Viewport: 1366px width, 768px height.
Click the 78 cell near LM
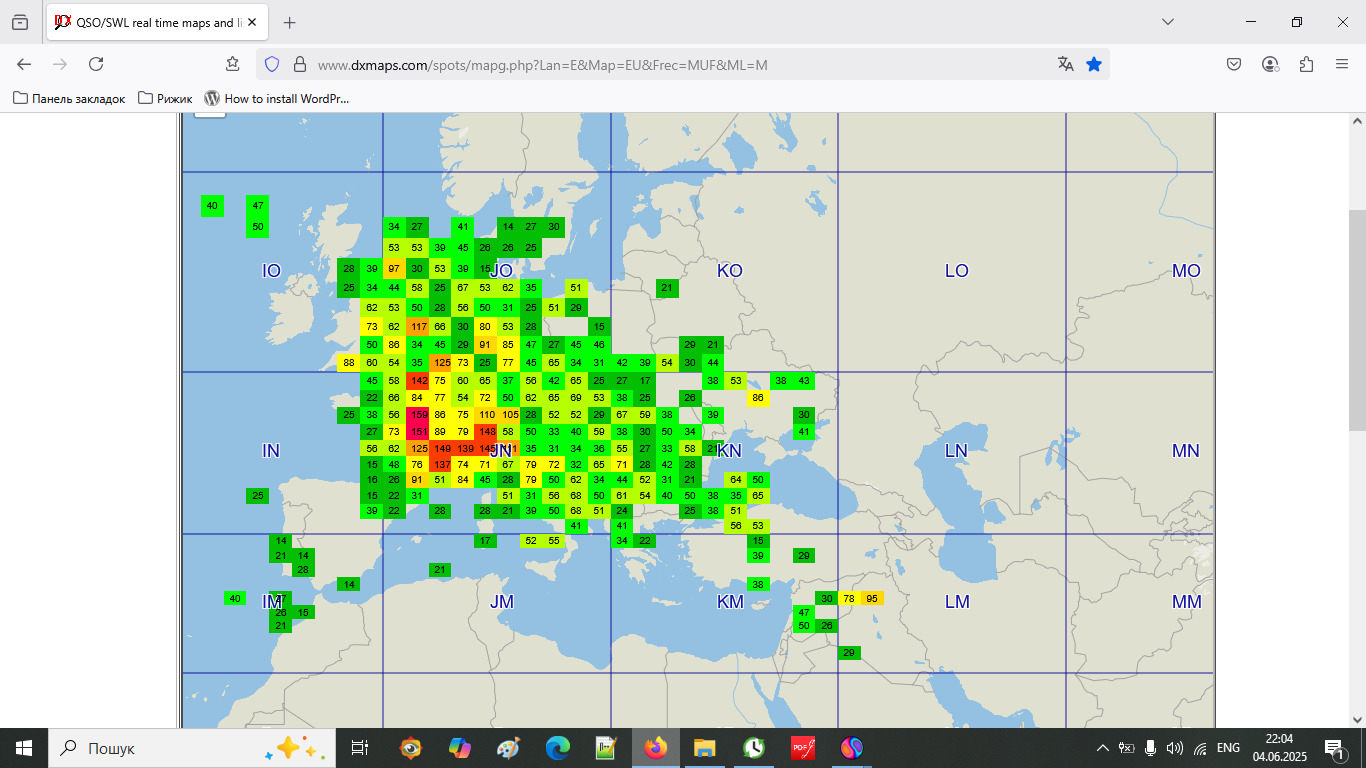pyautogui.click(x=849, y=598)
